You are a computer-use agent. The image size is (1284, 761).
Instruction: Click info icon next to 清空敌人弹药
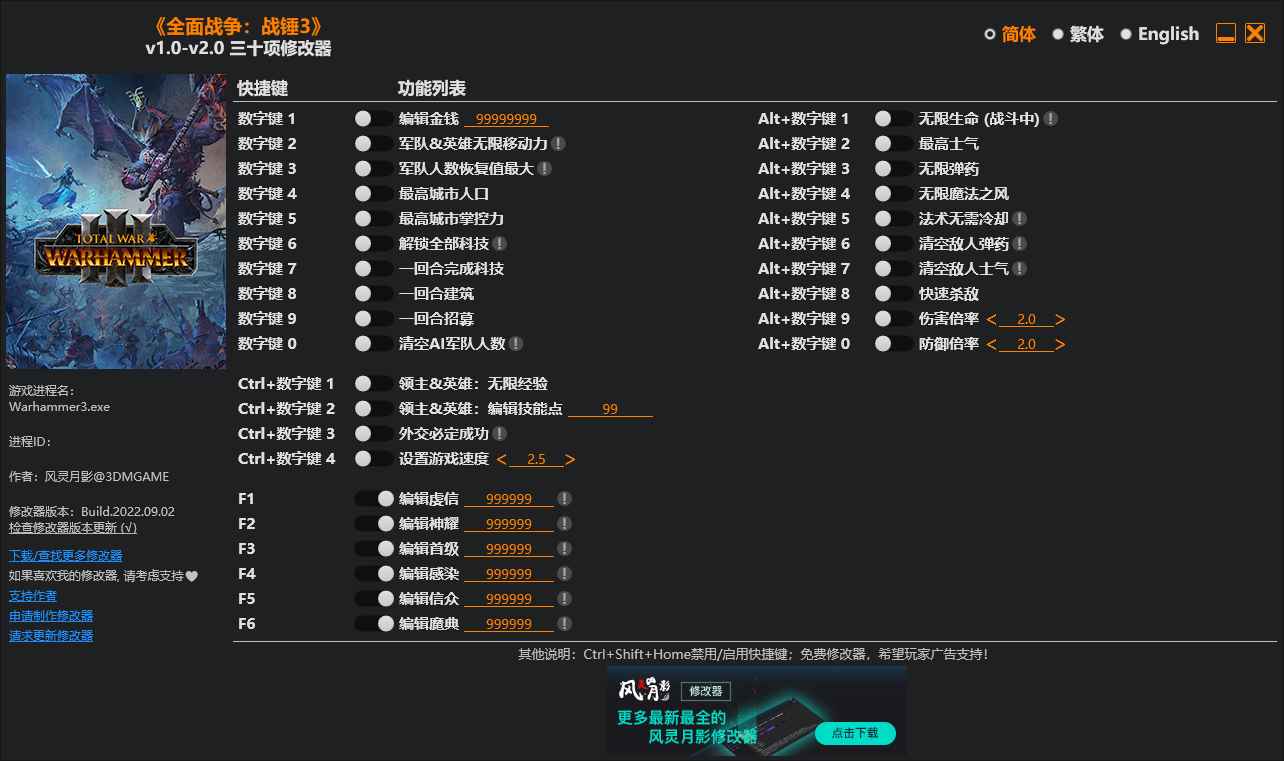(x=1019, y=244)
